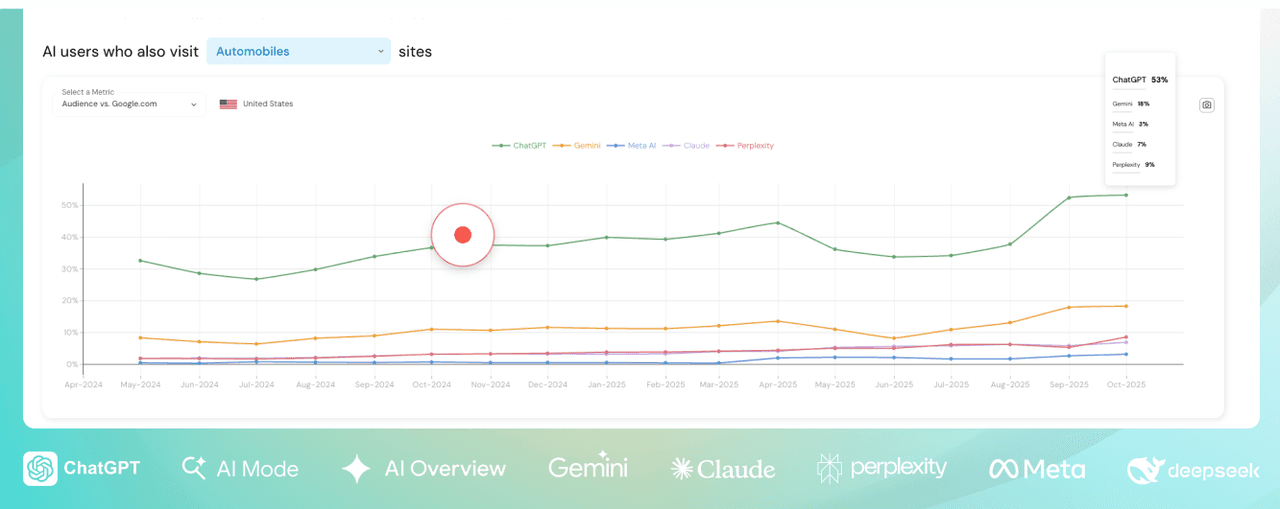Toggle the Claude series in the legend
Image resolution: width=1280 pixels, height=509 pixels.
[685, 146]
